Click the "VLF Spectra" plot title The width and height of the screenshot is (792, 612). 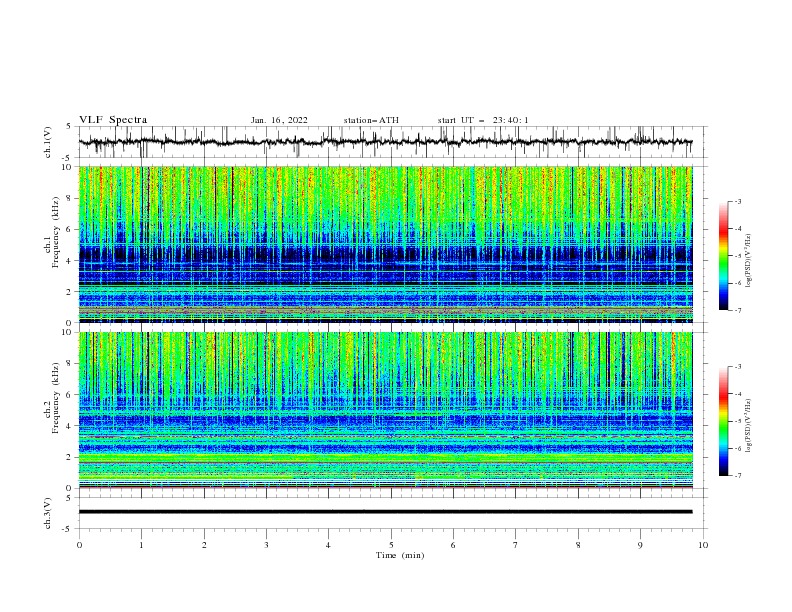point(113,120)
